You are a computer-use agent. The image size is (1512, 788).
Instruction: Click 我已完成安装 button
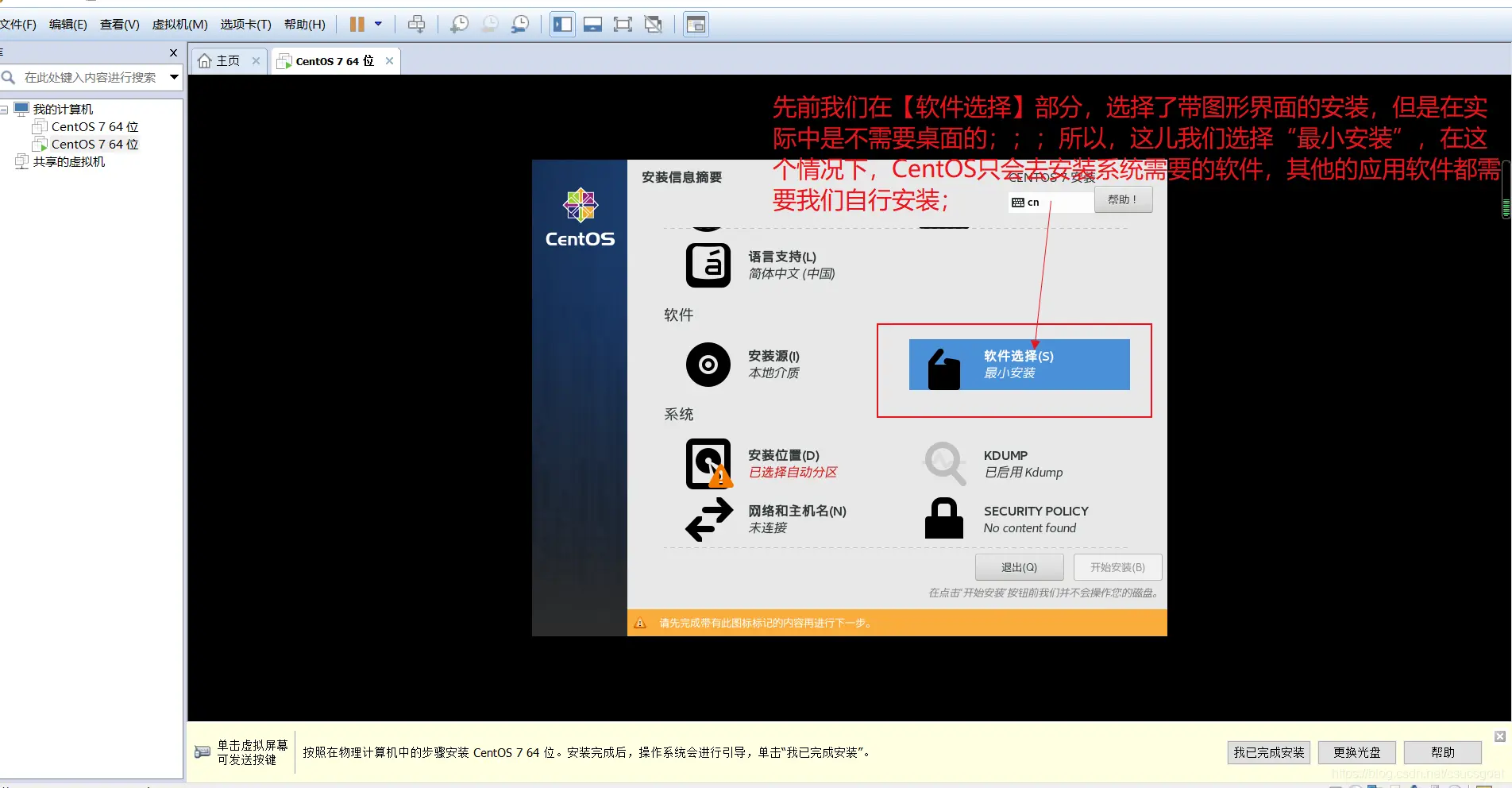coord(1269,752)
